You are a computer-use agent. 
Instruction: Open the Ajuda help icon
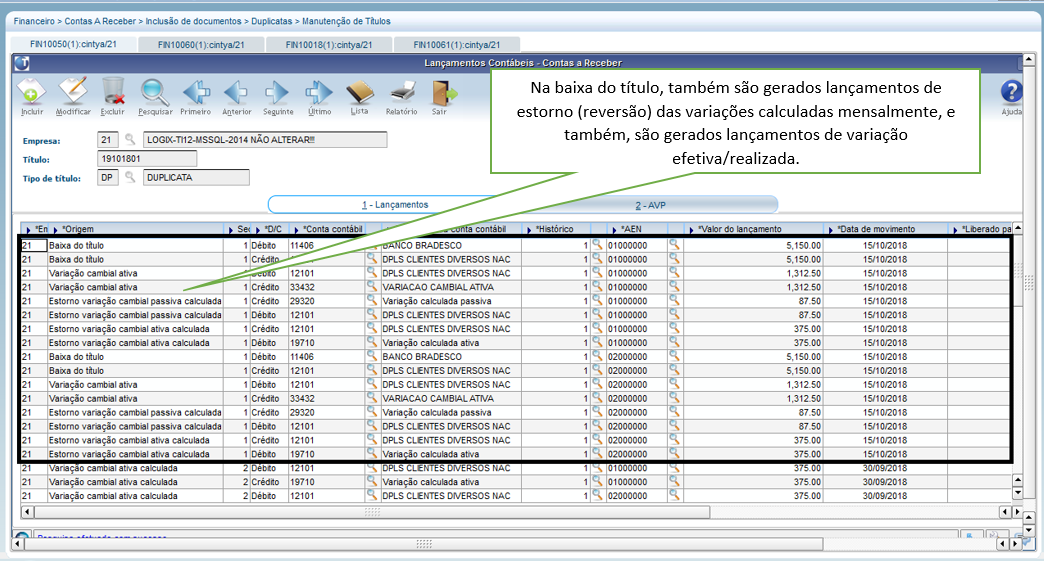[1011, 92]
